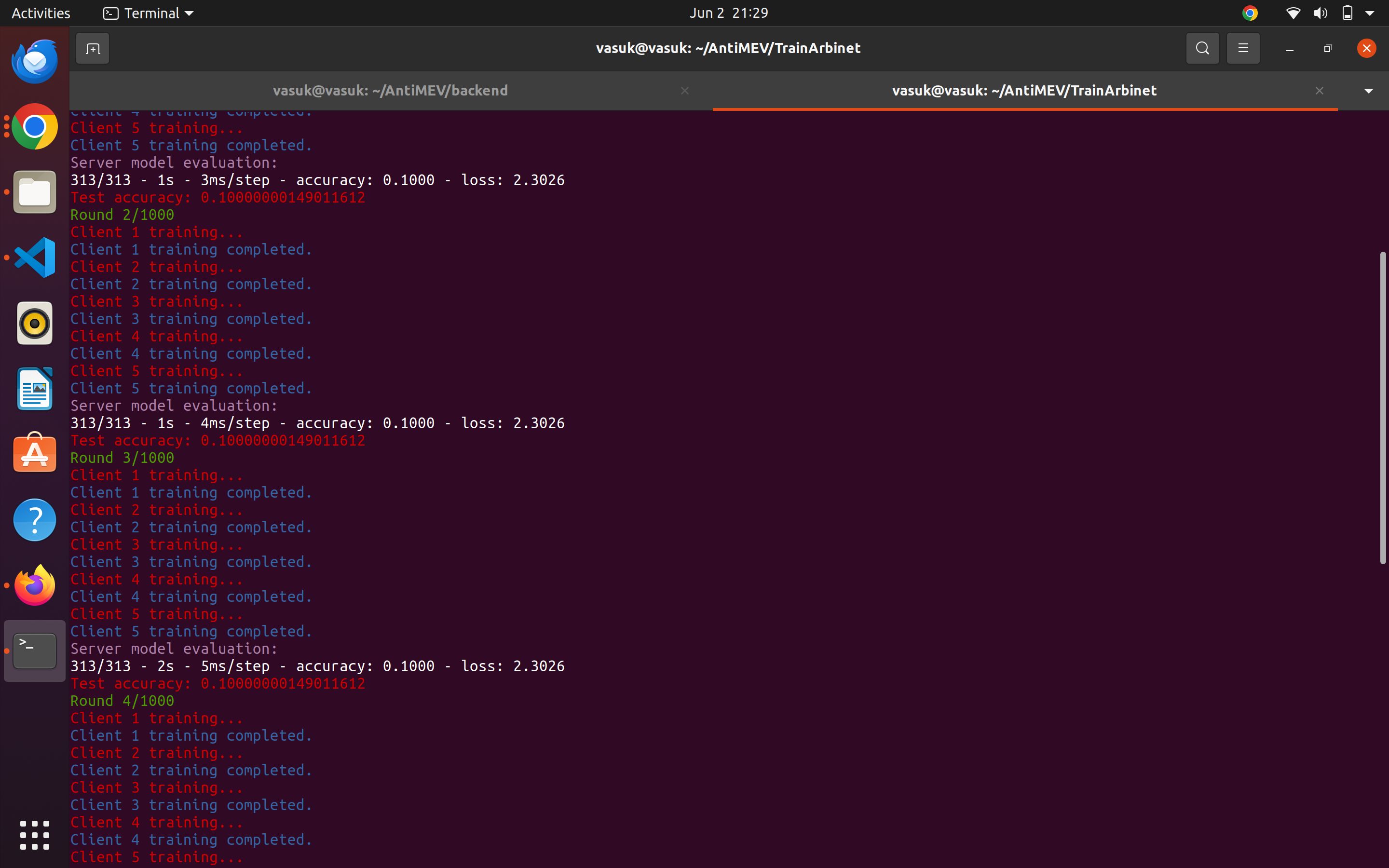1389x868 pixels.
Task: Open LibreOffice Writer from dock
Action: click(x=34, y=389)
